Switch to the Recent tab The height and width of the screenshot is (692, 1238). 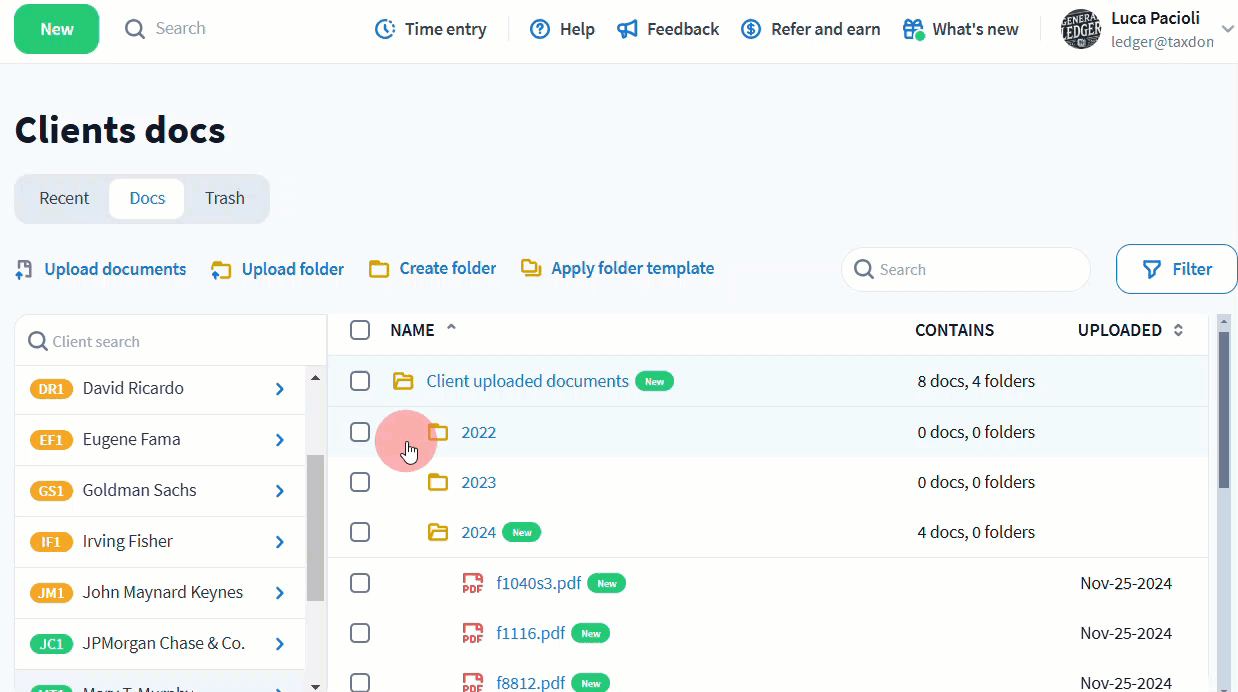tap(64, 198)
